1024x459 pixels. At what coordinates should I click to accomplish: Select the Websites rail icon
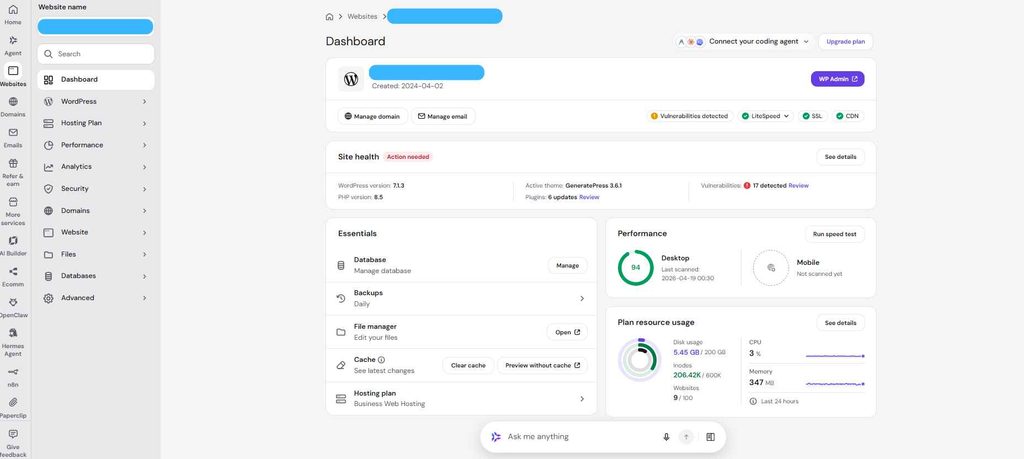coord(13,71)
